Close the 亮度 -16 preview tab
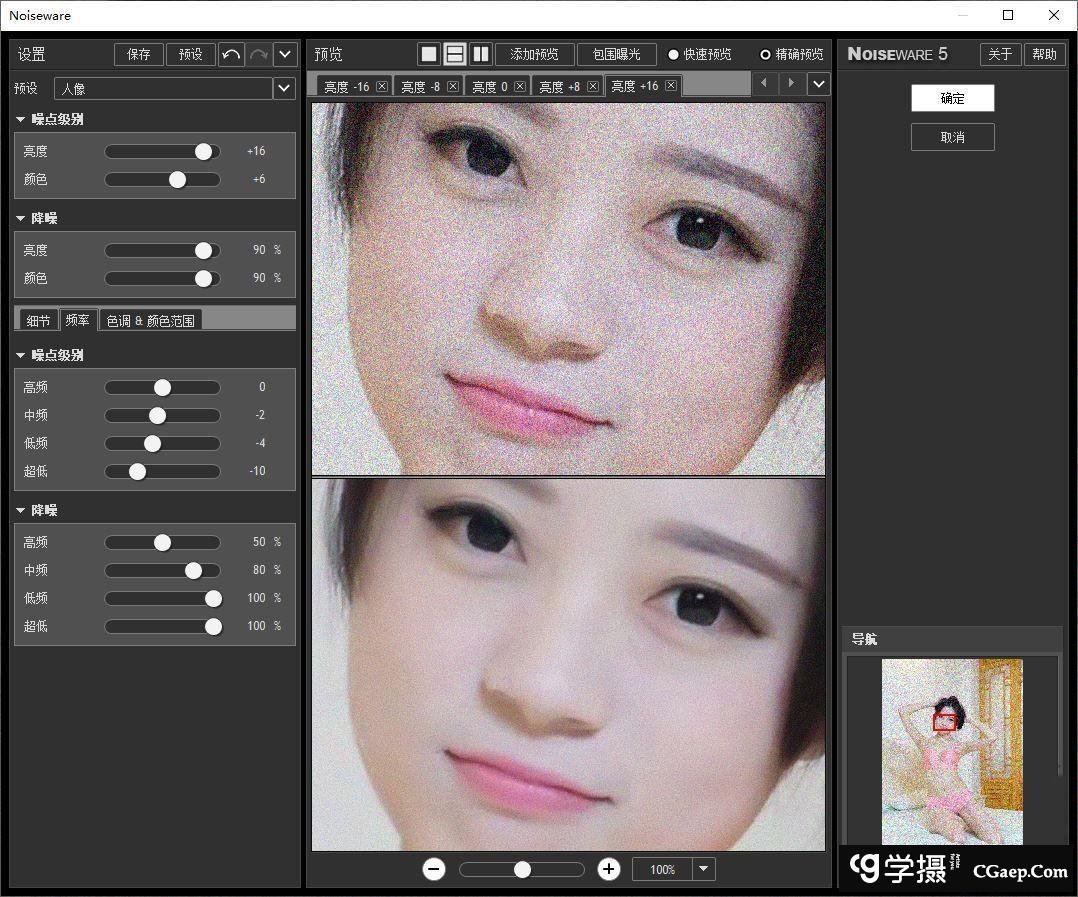Screen dimensions: 1078x897 (x=382, y=86)
